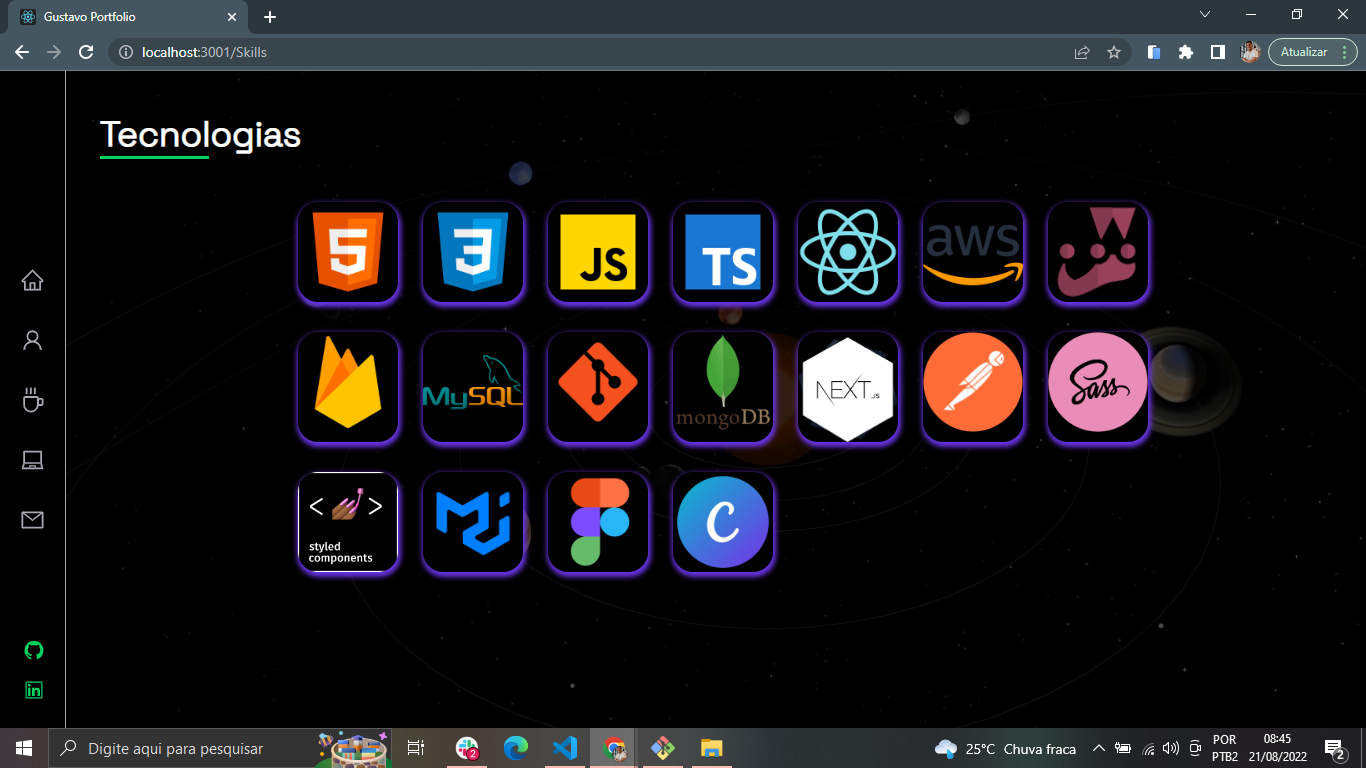Select the Canva logo card

coord(723,522)
